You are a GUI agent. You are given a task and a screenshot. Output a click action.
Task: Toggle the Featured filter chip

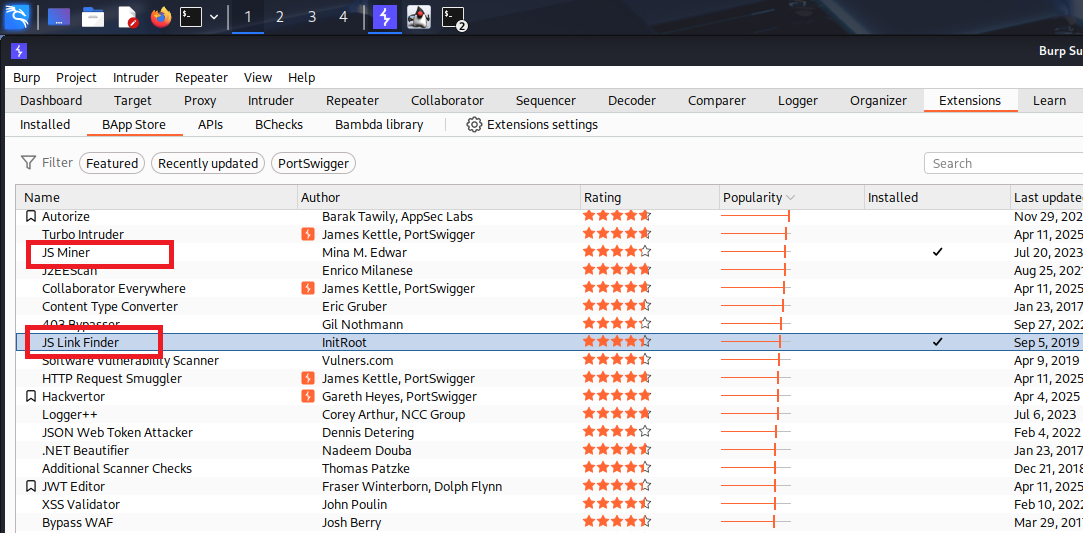[x=112, y=163]
